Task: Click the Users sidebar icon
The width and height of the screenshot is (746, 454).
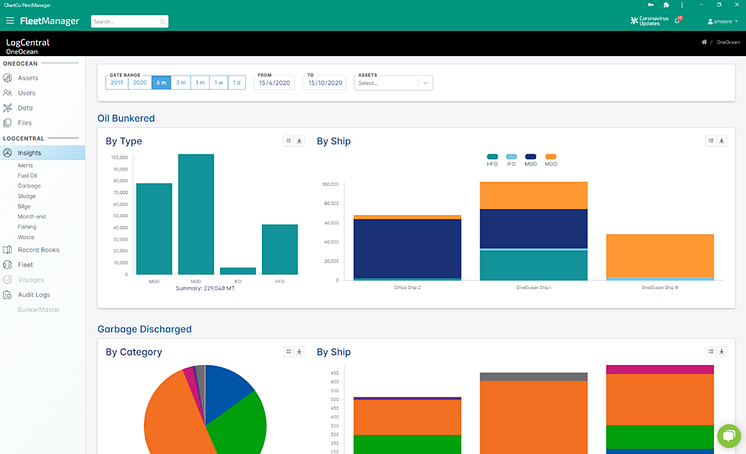Action: coord(8,93)
